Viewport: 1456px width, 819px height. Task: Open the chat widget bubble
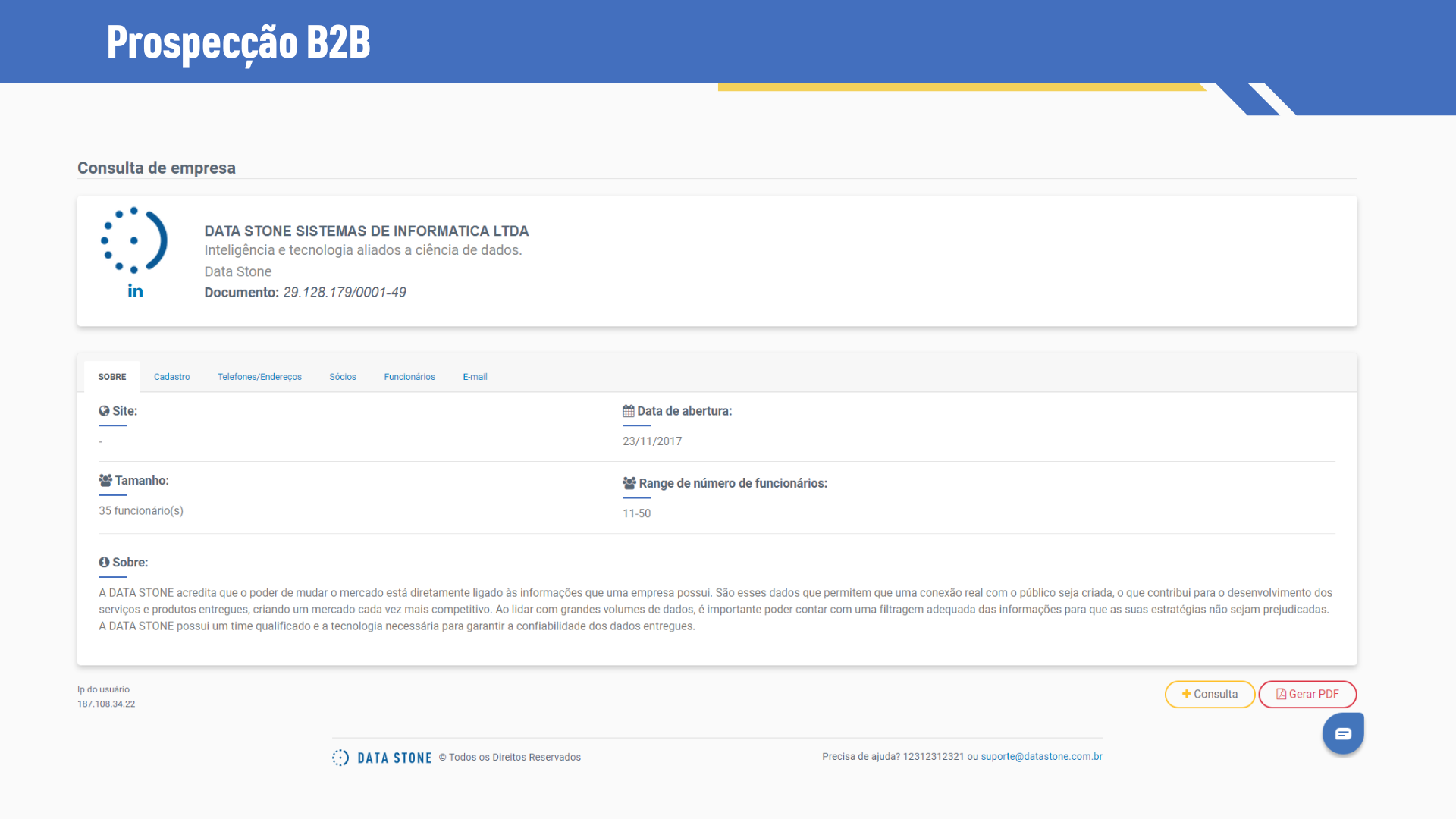(1343, 733)
